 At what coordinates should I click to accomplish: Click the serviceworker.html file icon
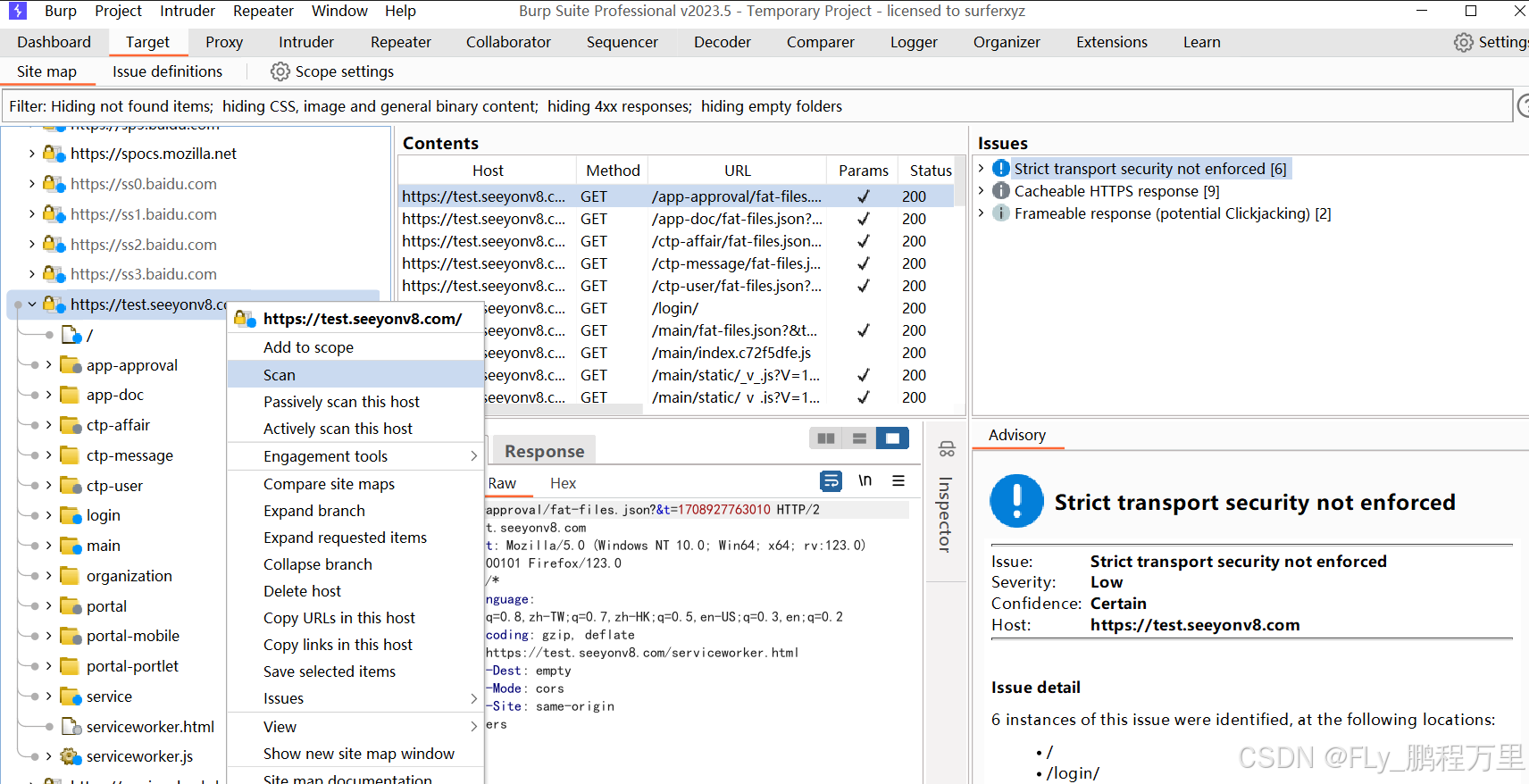(x=71, y=726)
